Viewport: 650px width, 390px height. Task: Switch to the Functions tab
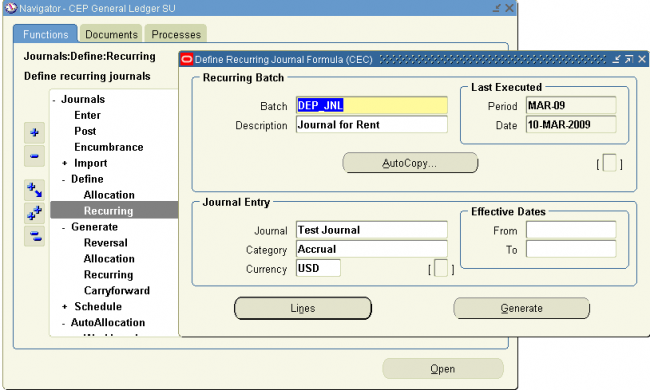pyautogui.click(x=46, y=34)
